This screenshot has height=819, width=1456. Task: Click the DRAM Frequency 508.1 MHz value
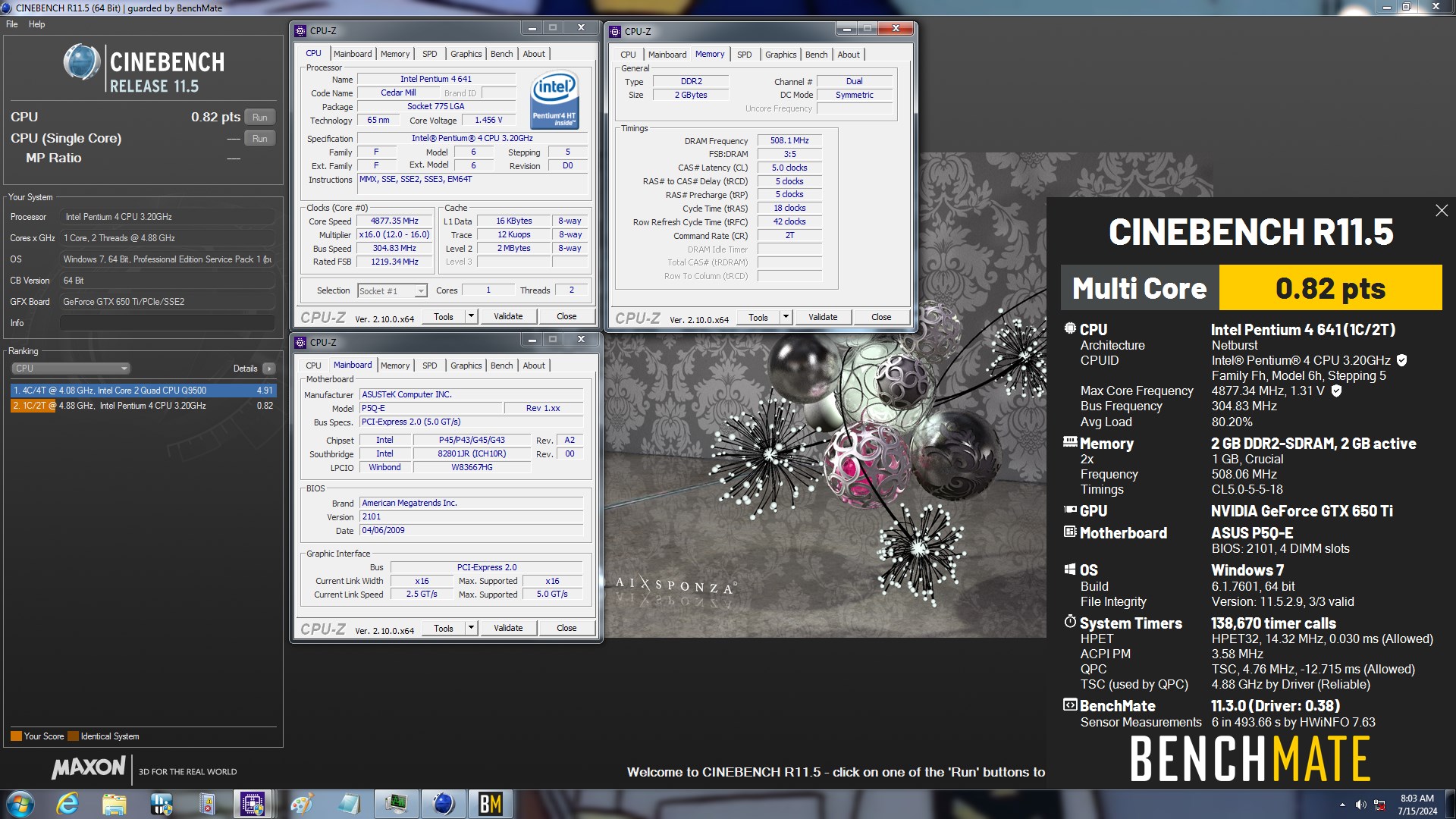[789, 140]
